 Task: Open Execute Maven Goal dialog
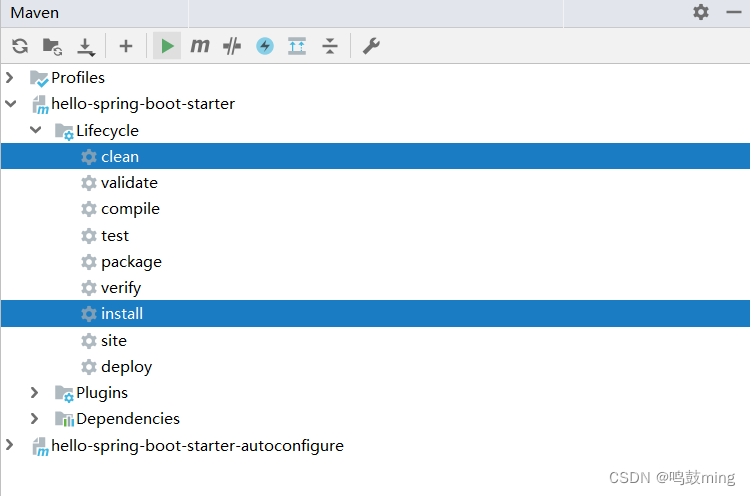point(200,46)
